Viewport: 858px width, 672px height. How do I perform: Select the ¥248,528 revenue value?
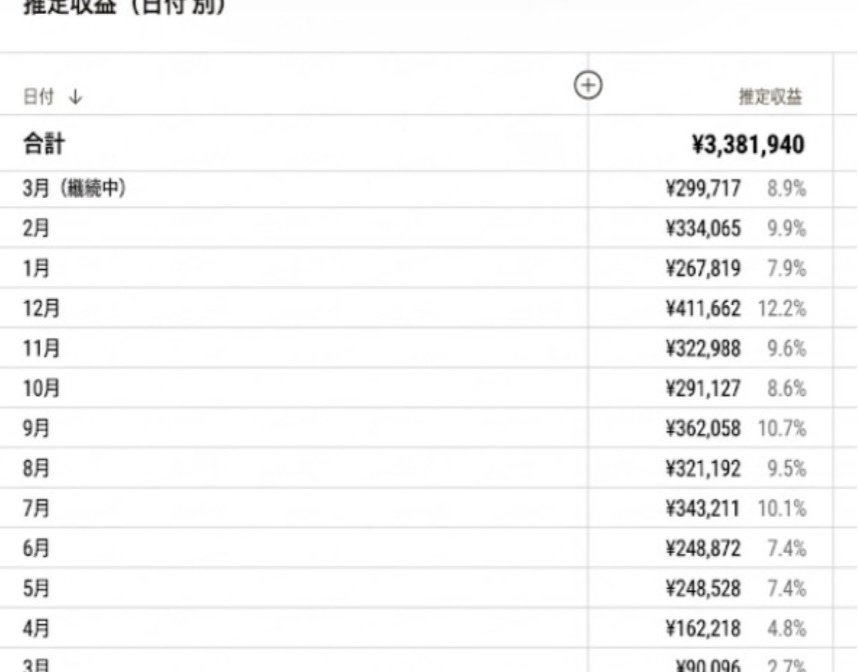703,589
